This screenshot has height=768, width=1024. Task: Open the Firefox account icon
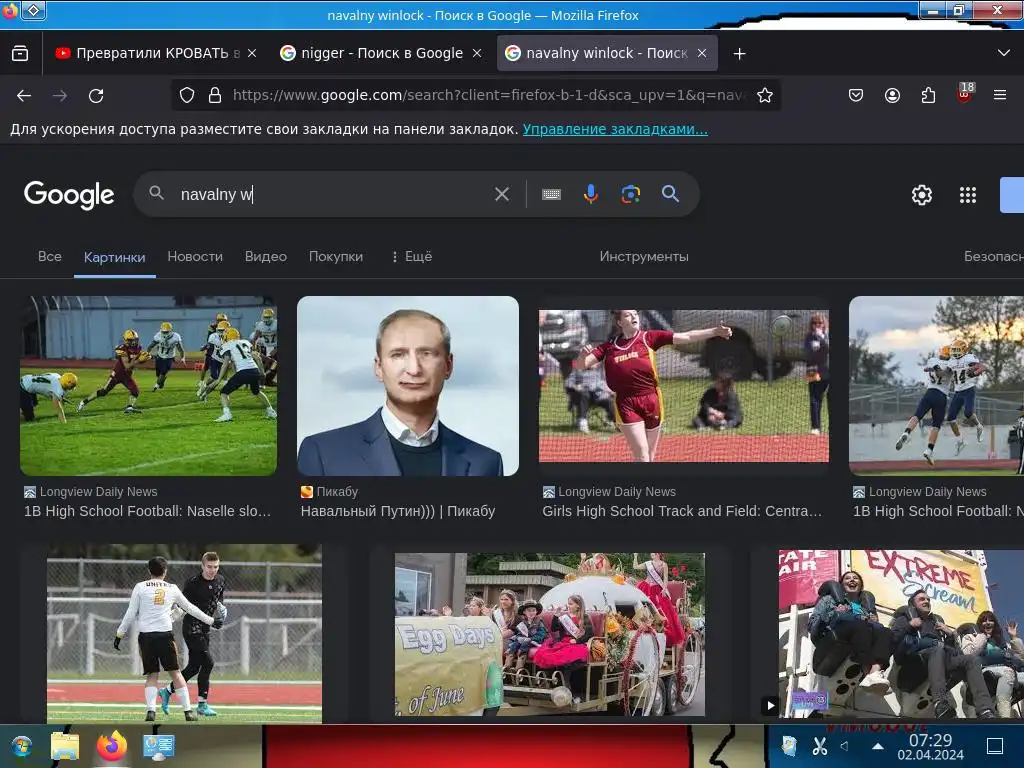tap(892, 95)
